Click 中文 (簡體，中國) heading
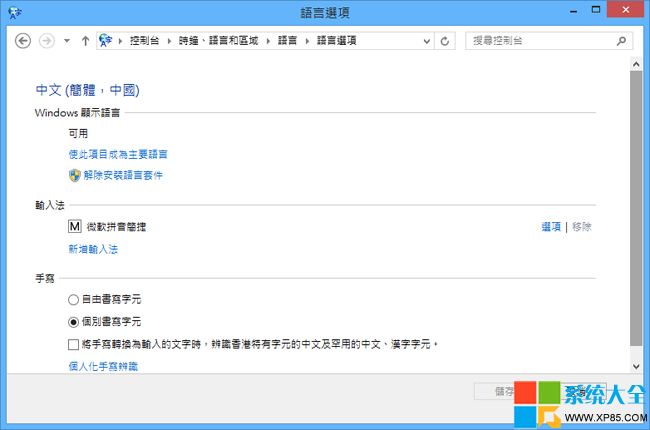Screen dimensions: 650x430 (87, 90)
